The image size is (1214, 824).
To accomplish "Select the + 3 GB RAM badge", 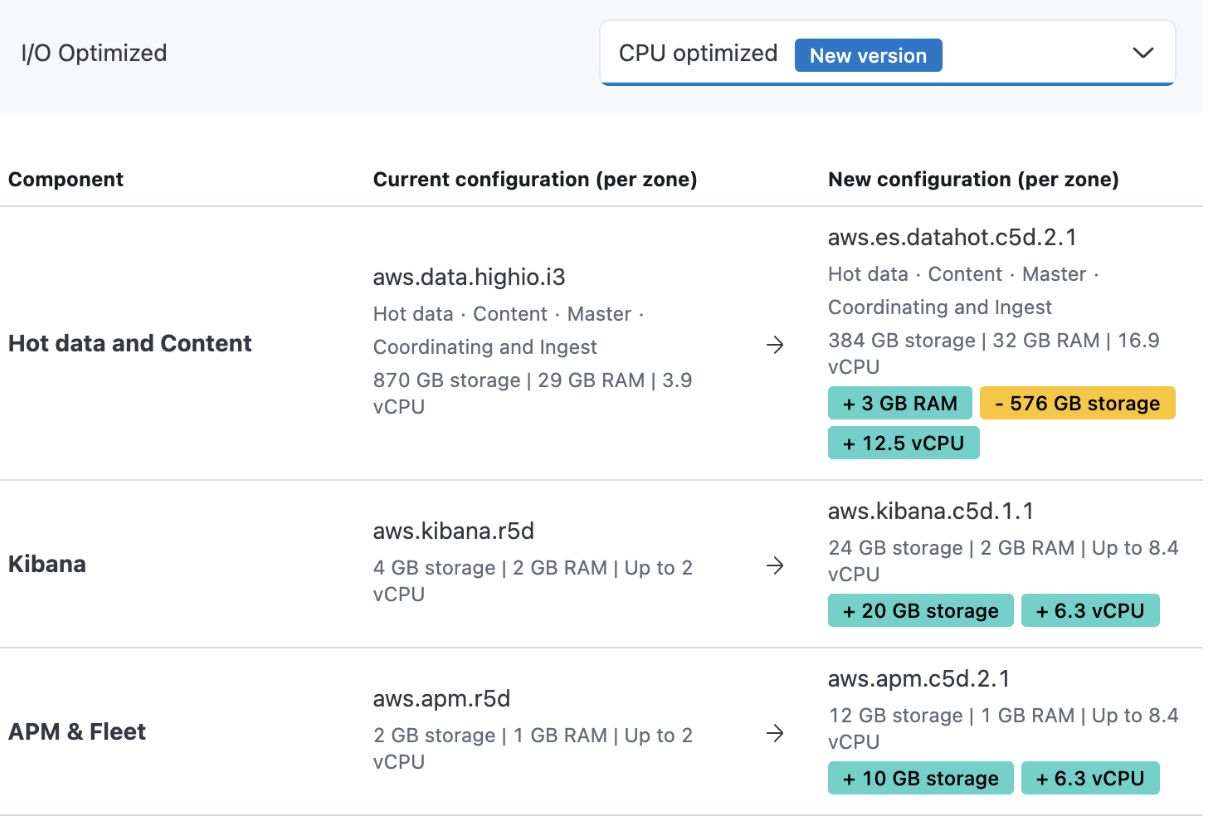I will coord(899,402).
